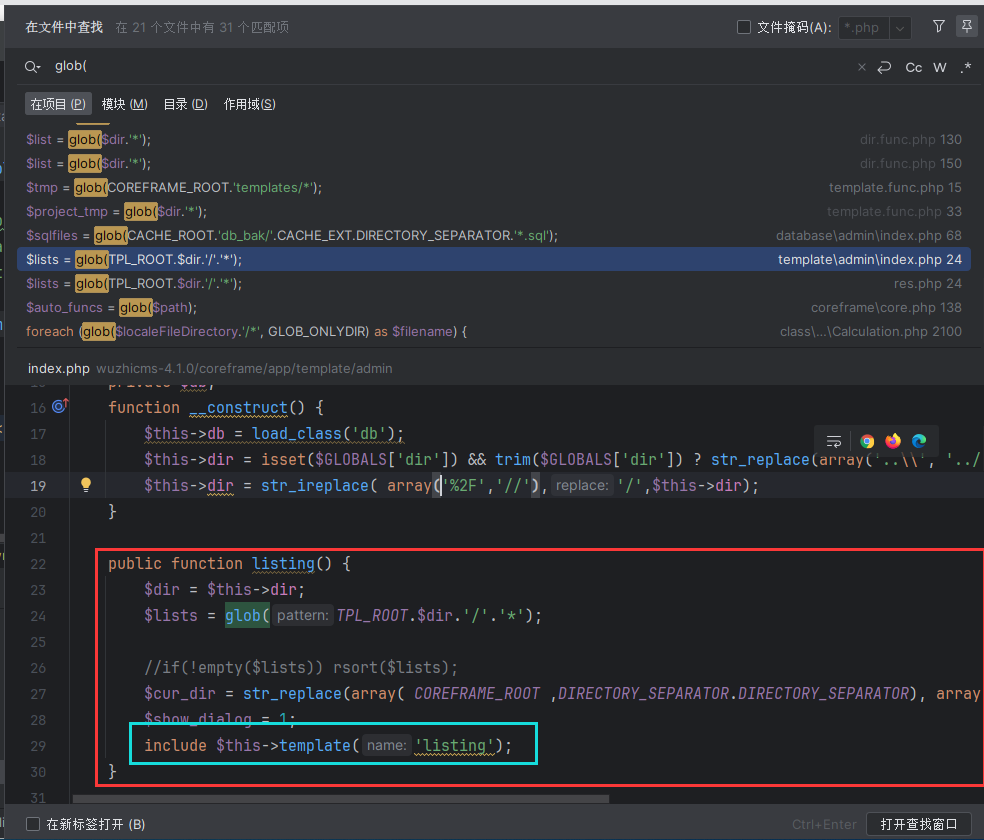
Task: Click the 打开查找窗口 button
Action: click(918, 824)
